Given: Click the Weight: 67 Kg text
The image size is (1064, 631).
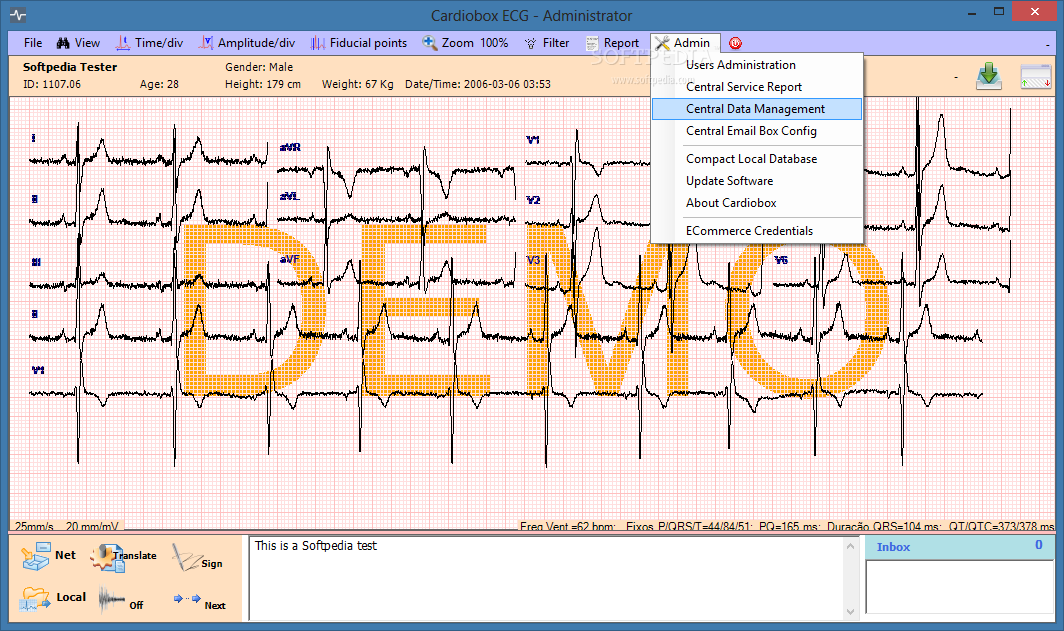Looking at the screenshot, I should point(358,84).
